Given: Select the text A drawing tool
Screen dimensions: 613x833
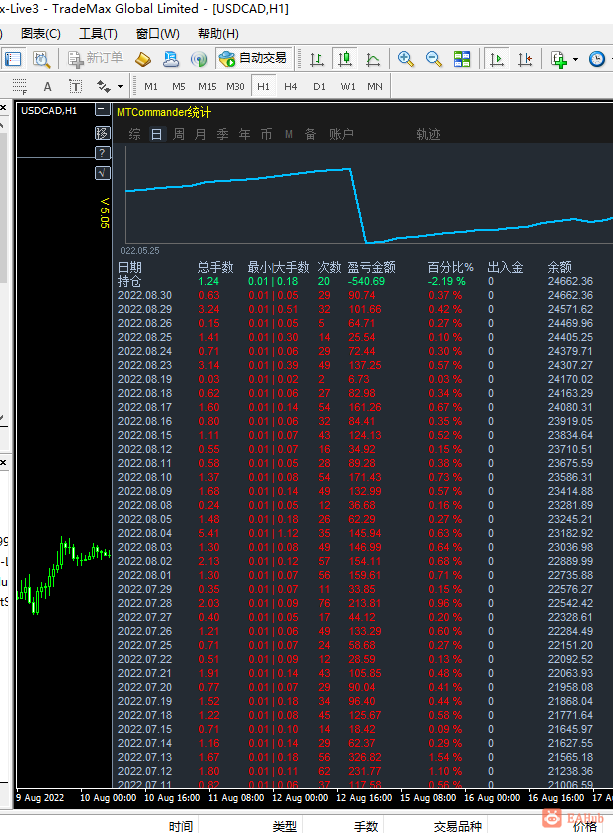Looking at the screenshot, I should 47,87.
